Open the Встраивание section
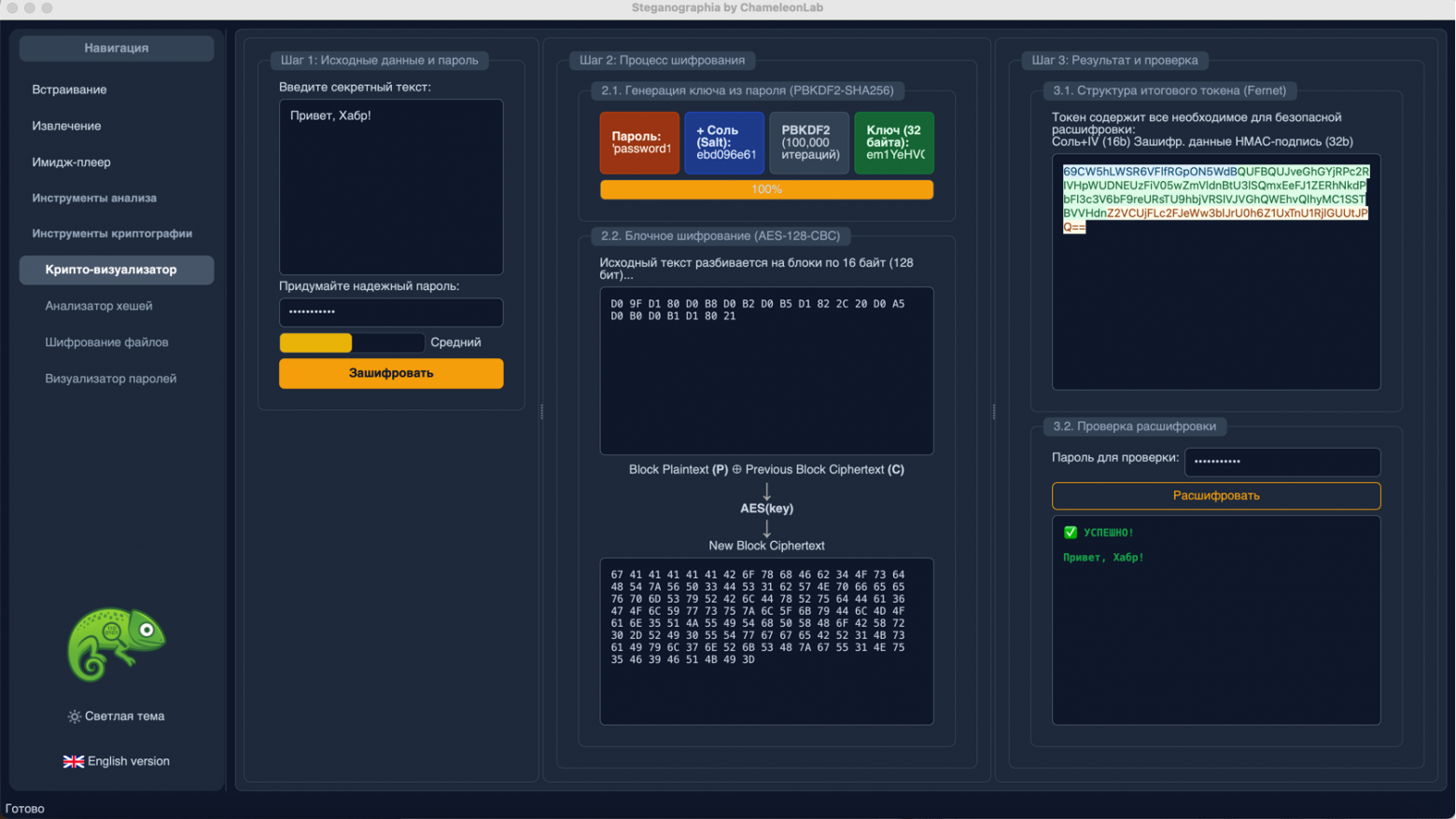This screenshot has width=1456, height=819. [69, 90]
